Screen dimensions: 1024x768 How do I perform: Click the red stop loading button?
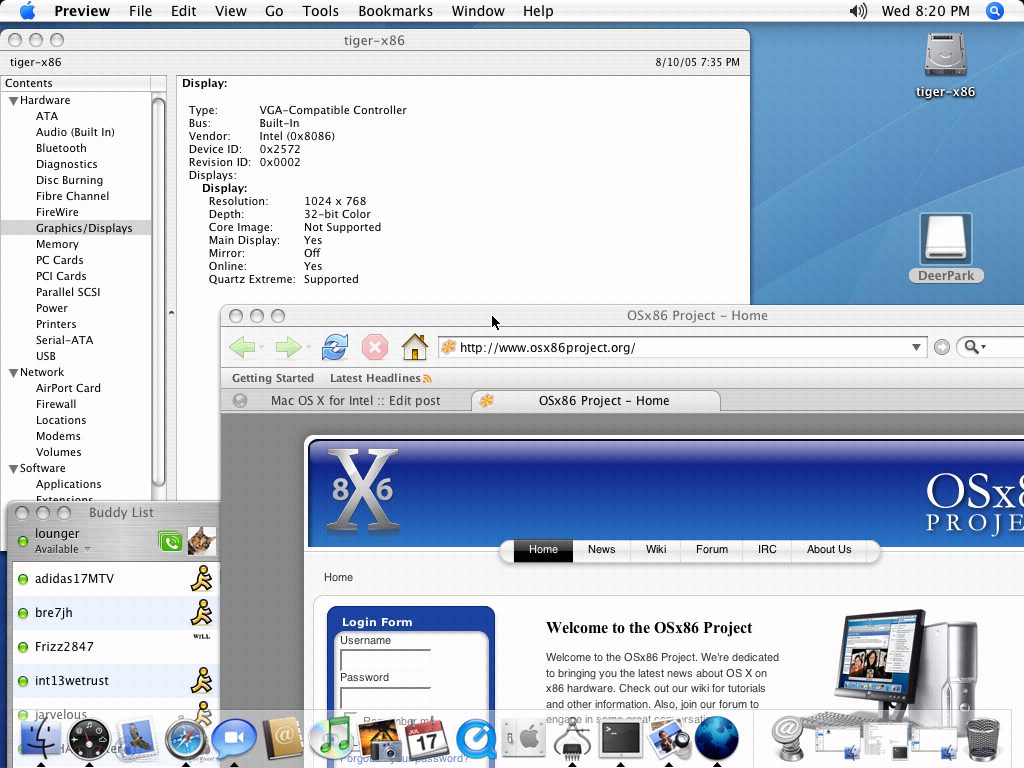pos(375,347)
